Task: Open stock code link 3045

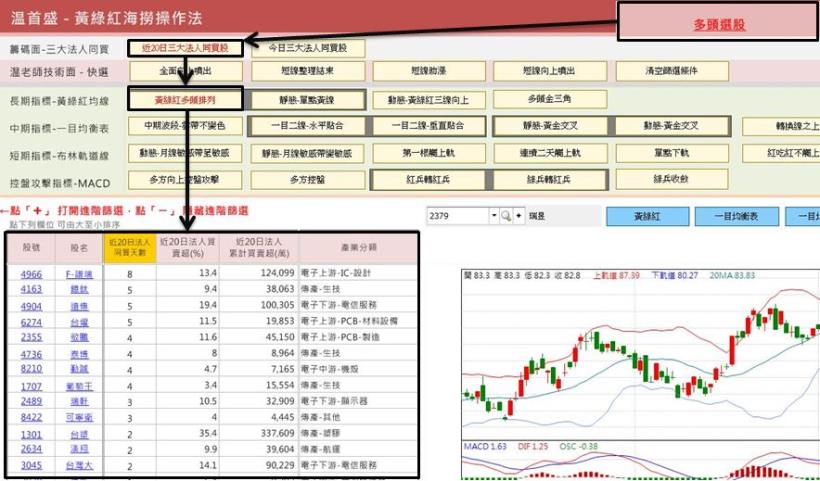Action: (x=31, y=465)
